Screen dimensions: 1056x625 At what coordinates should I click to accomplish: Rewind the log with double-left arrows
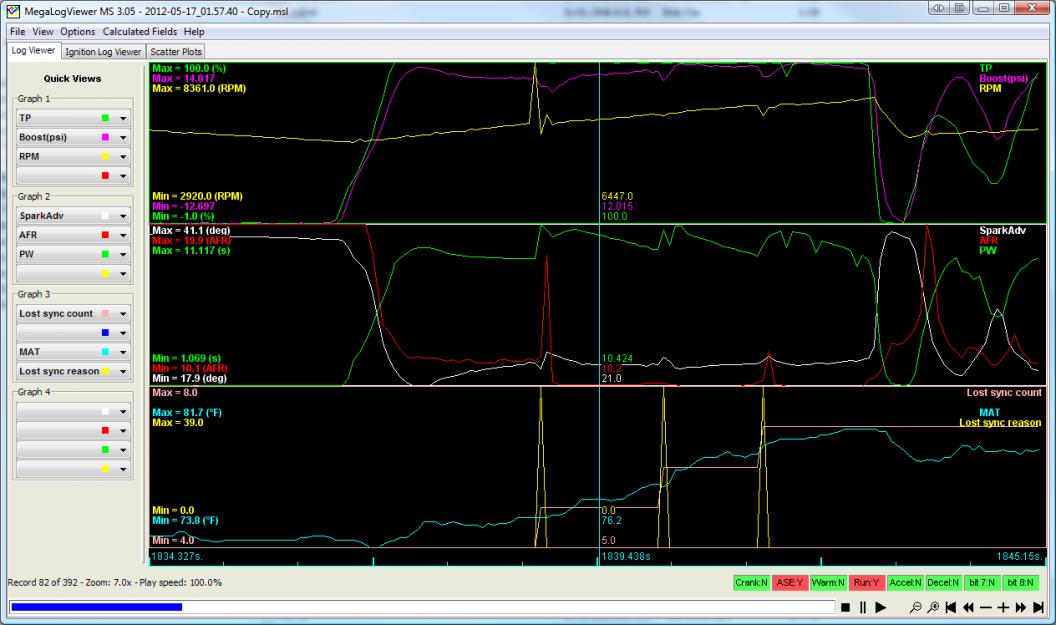click(968, 607)
